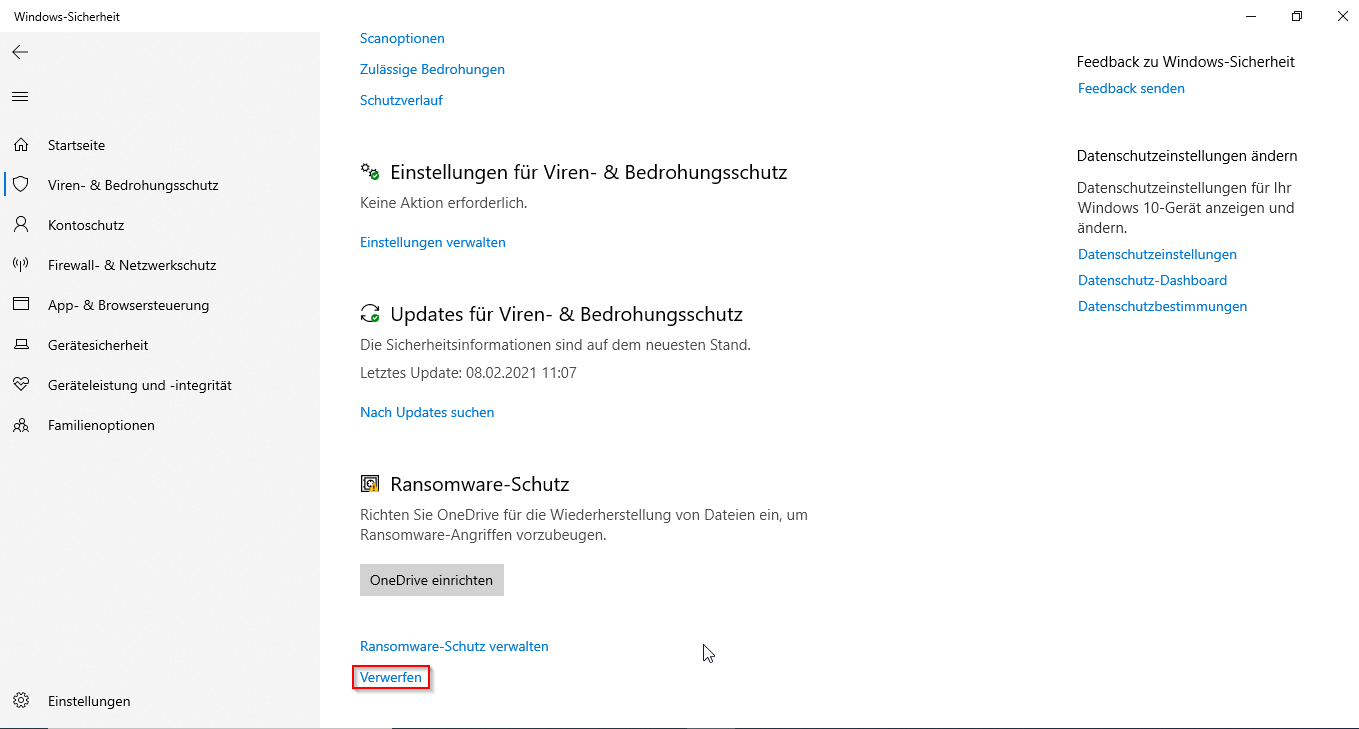The width and height of the screenshot is (1359, 729).
Task: Click the Einstellungen gear icon
Action: coord(21,701)
